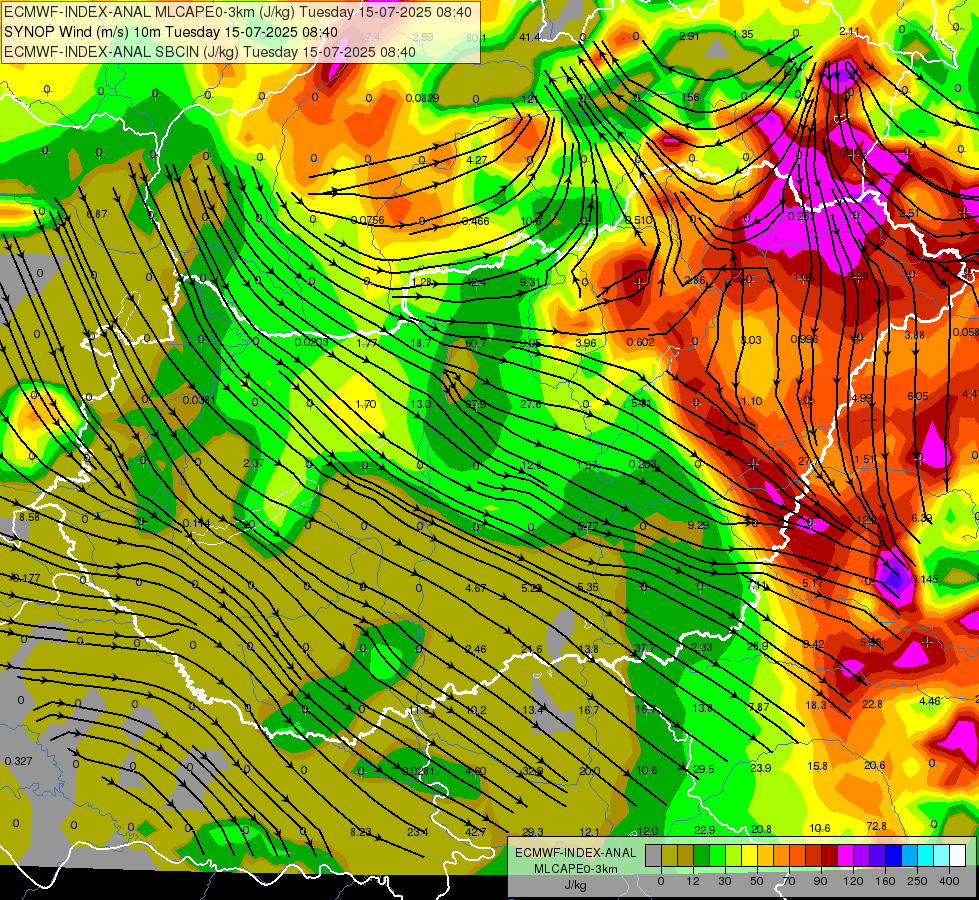The width and height of the screenshot is (979, 900).
Task: Click the gray swatch in the legend
Action: coord(653,855)
